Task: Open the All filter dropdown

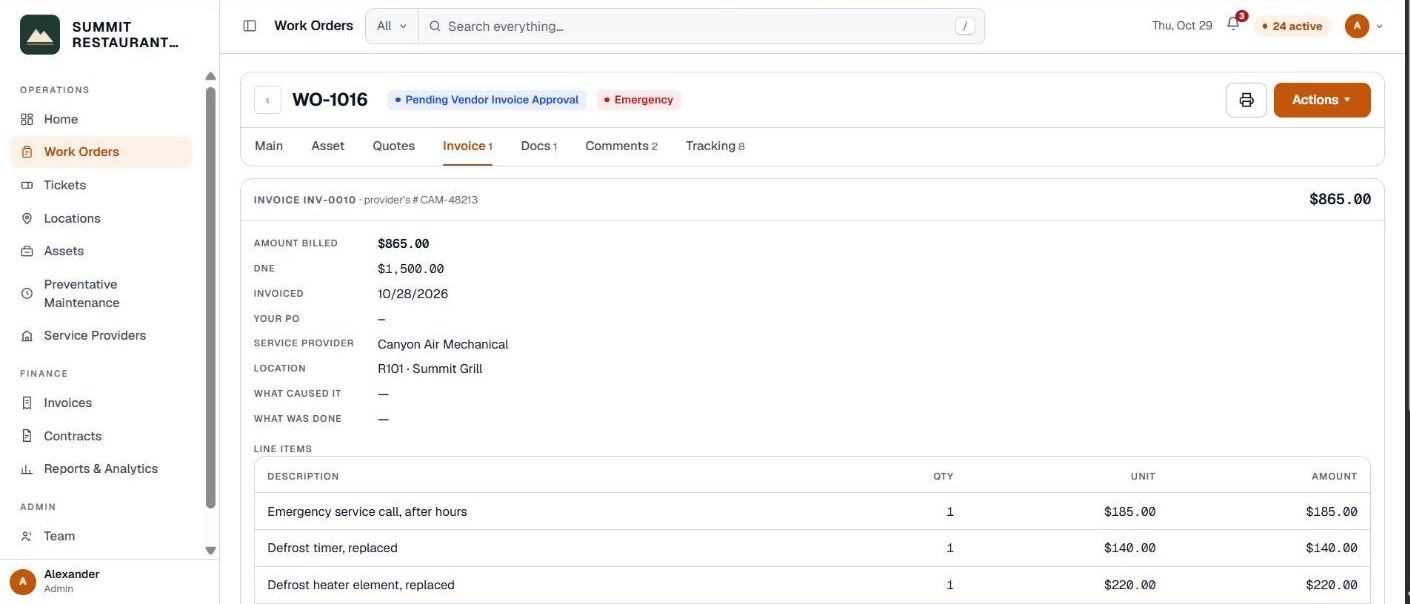Action: (x=391, y=26)
